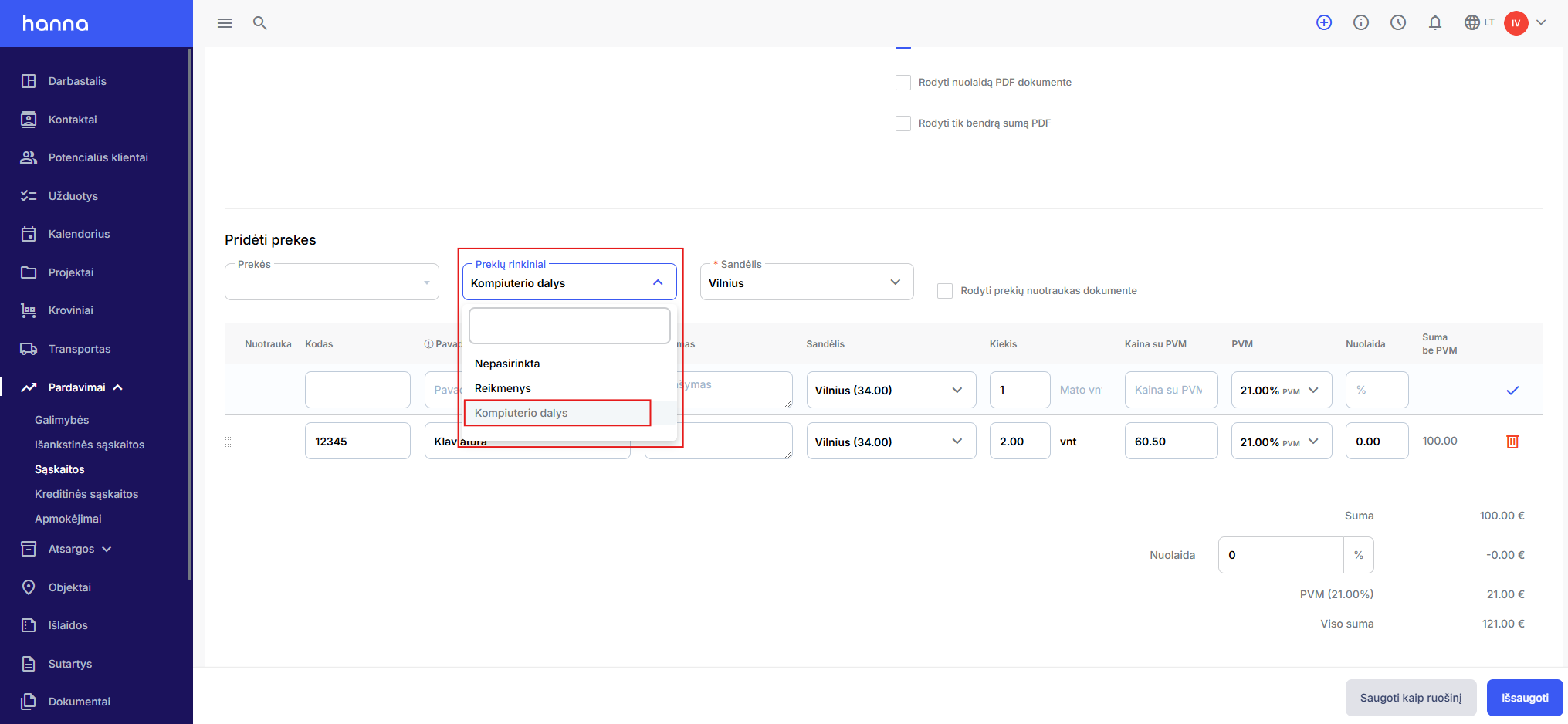Open the clock history icon
Image resolution: width=1568 pixels, height=724 pixels.
pos(1398,22)
